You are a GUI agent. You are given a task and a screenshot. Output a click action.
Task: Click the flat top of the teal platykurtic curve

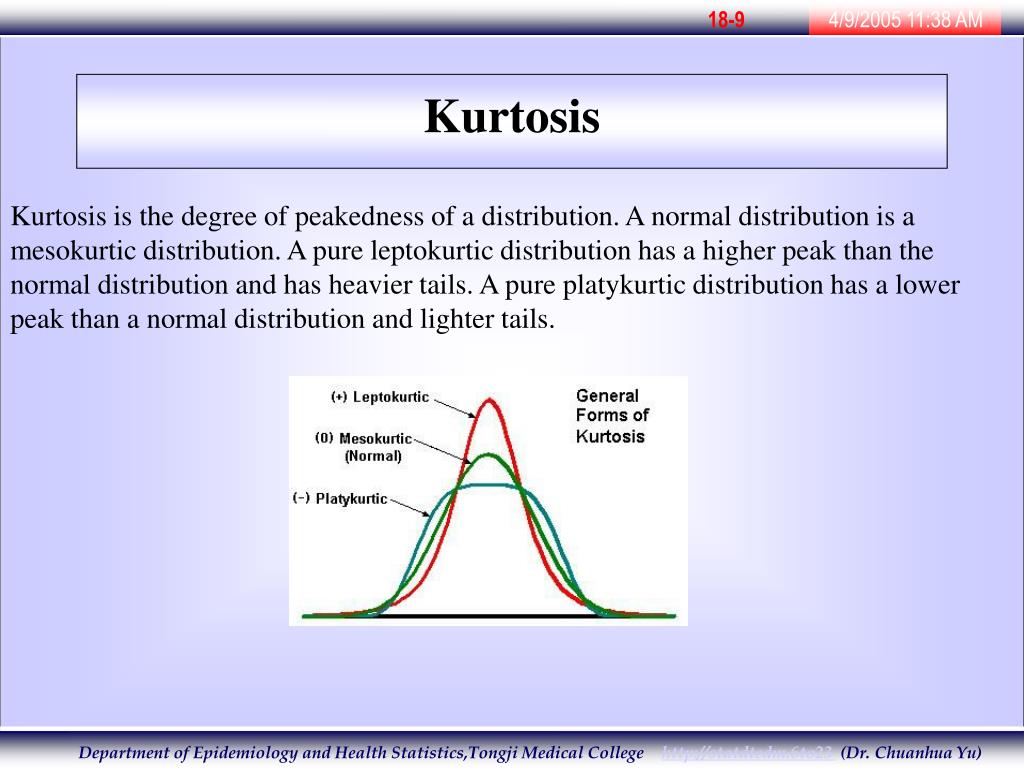488,485
